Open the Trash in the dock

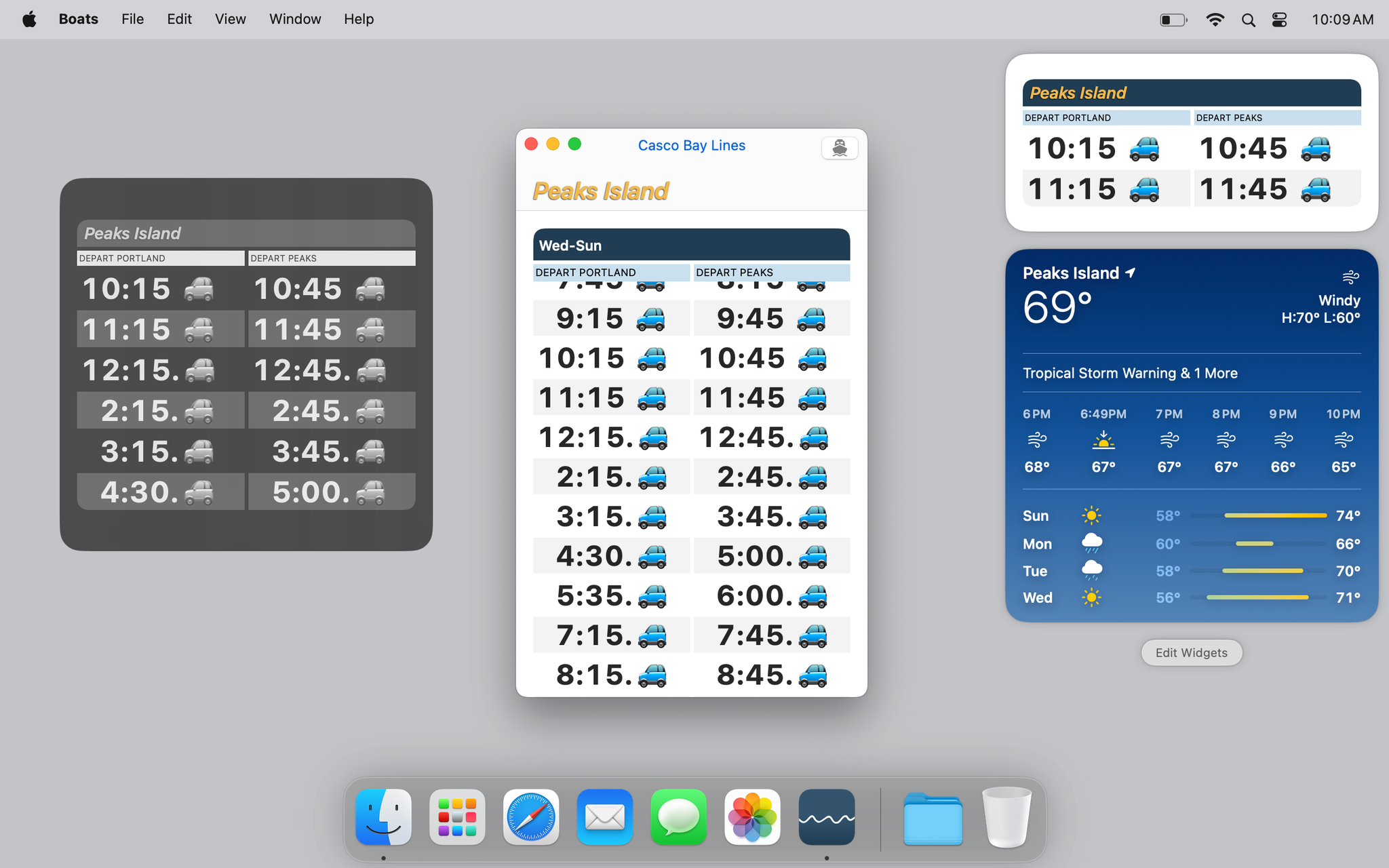1006,816
